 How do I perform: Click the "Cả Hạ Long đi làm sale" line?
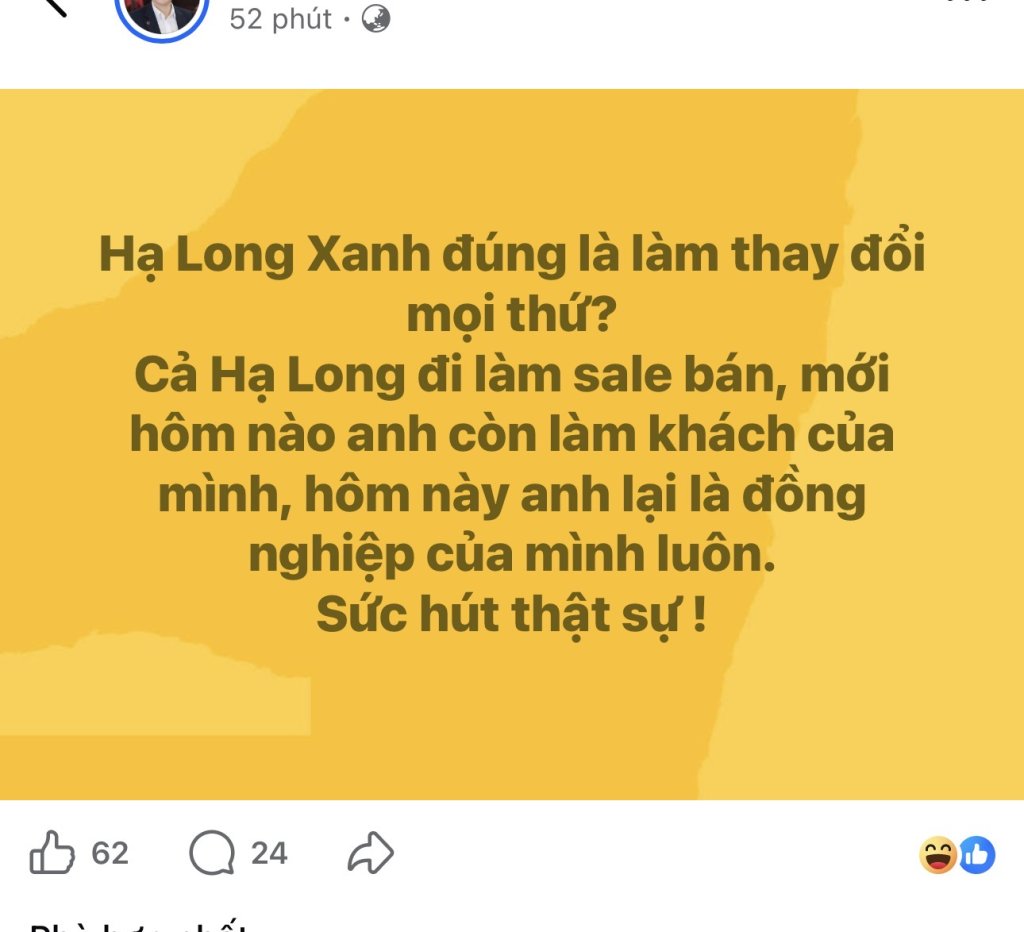512,375
